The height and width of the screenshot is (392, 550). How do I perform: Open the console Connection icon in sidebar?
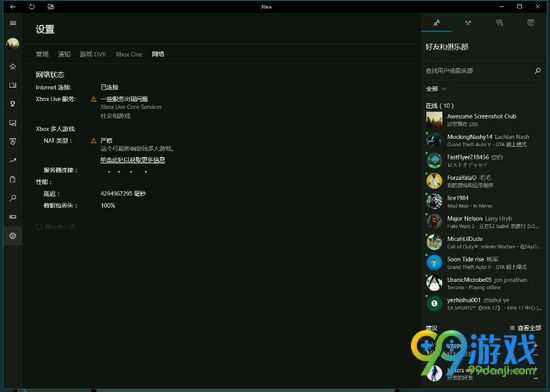[x=13, y=217]
